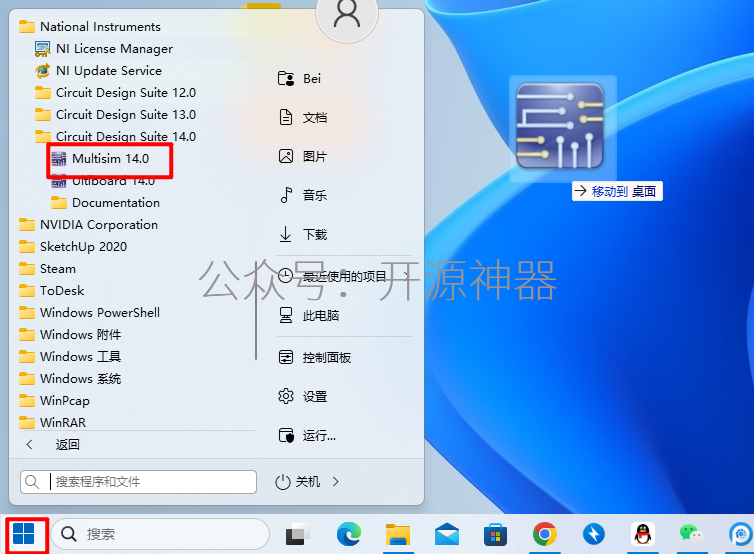Expand 最近使用的项目 recent items
The image size is (754, 554).
coord(344,276)
